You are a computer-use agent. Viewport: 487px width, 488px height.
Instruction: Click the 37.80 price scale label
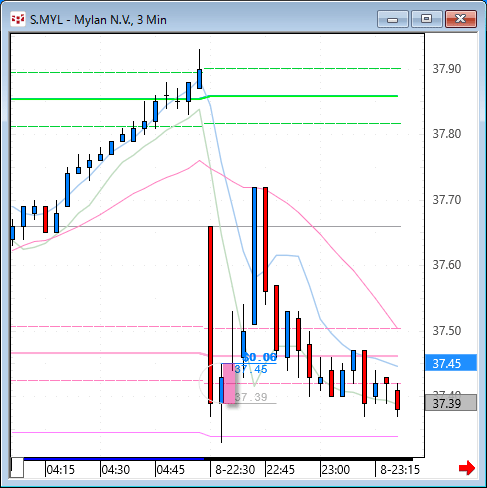pos(447,134)
